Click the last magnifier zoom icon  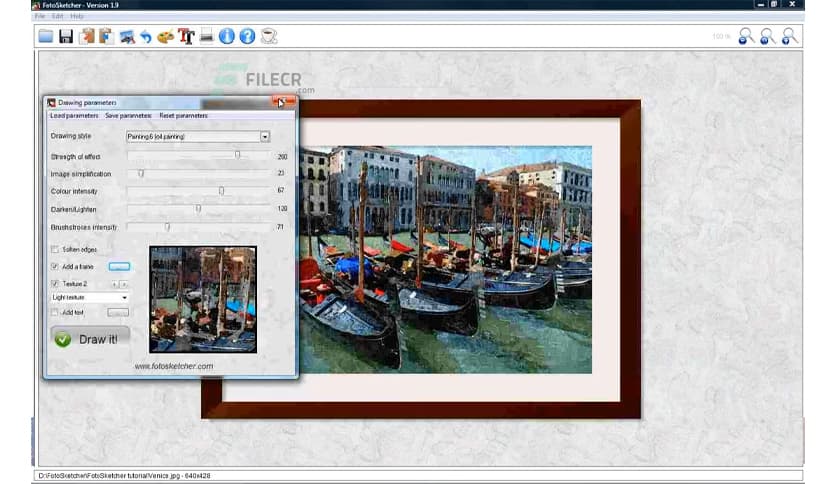tap(789, 36)
